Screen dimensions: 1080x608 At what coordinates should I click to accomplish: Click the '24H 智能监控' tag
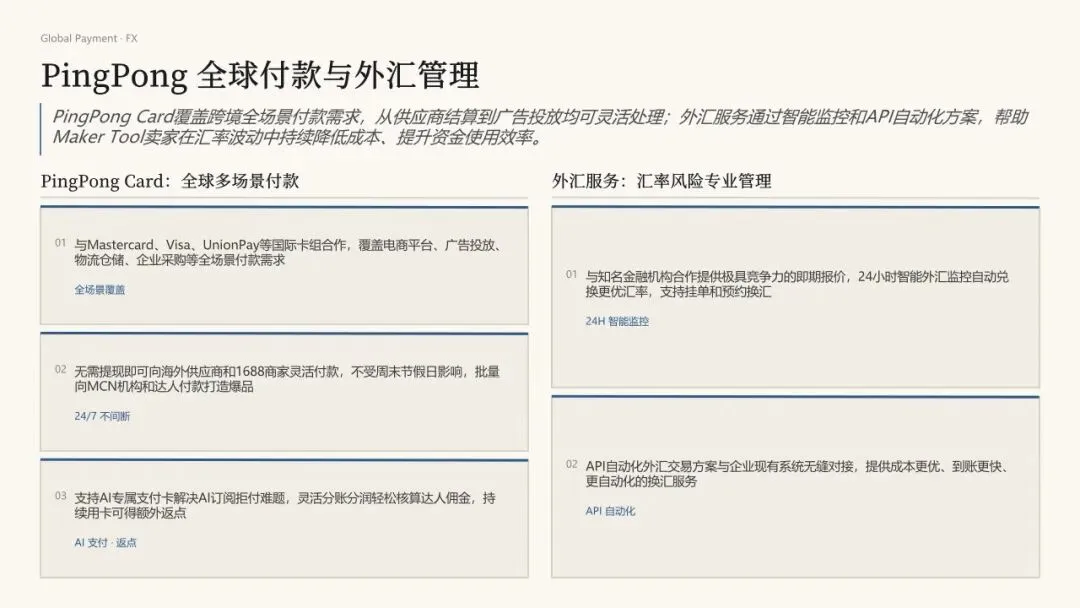click(x=617, y=322)
